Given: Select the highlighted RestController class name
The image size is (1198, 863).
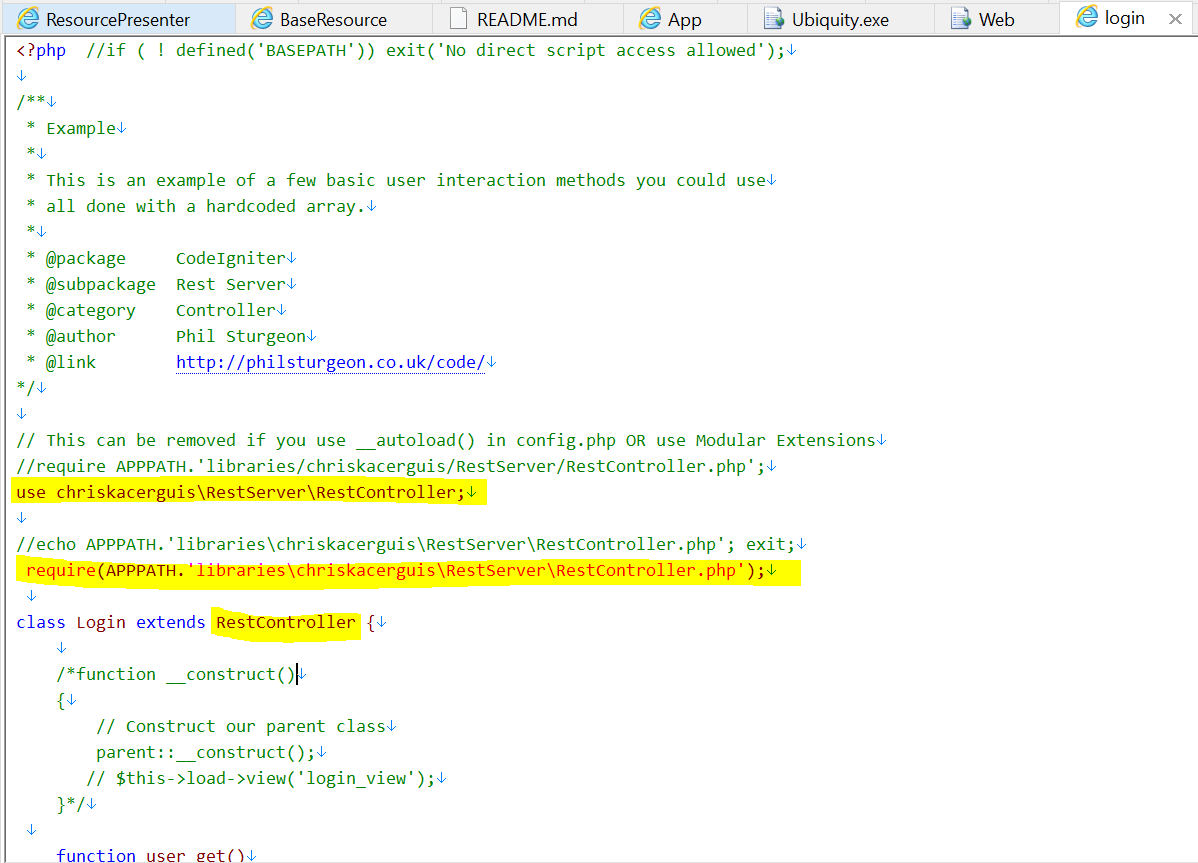Looking at the screenshot, I should point(284,622).
